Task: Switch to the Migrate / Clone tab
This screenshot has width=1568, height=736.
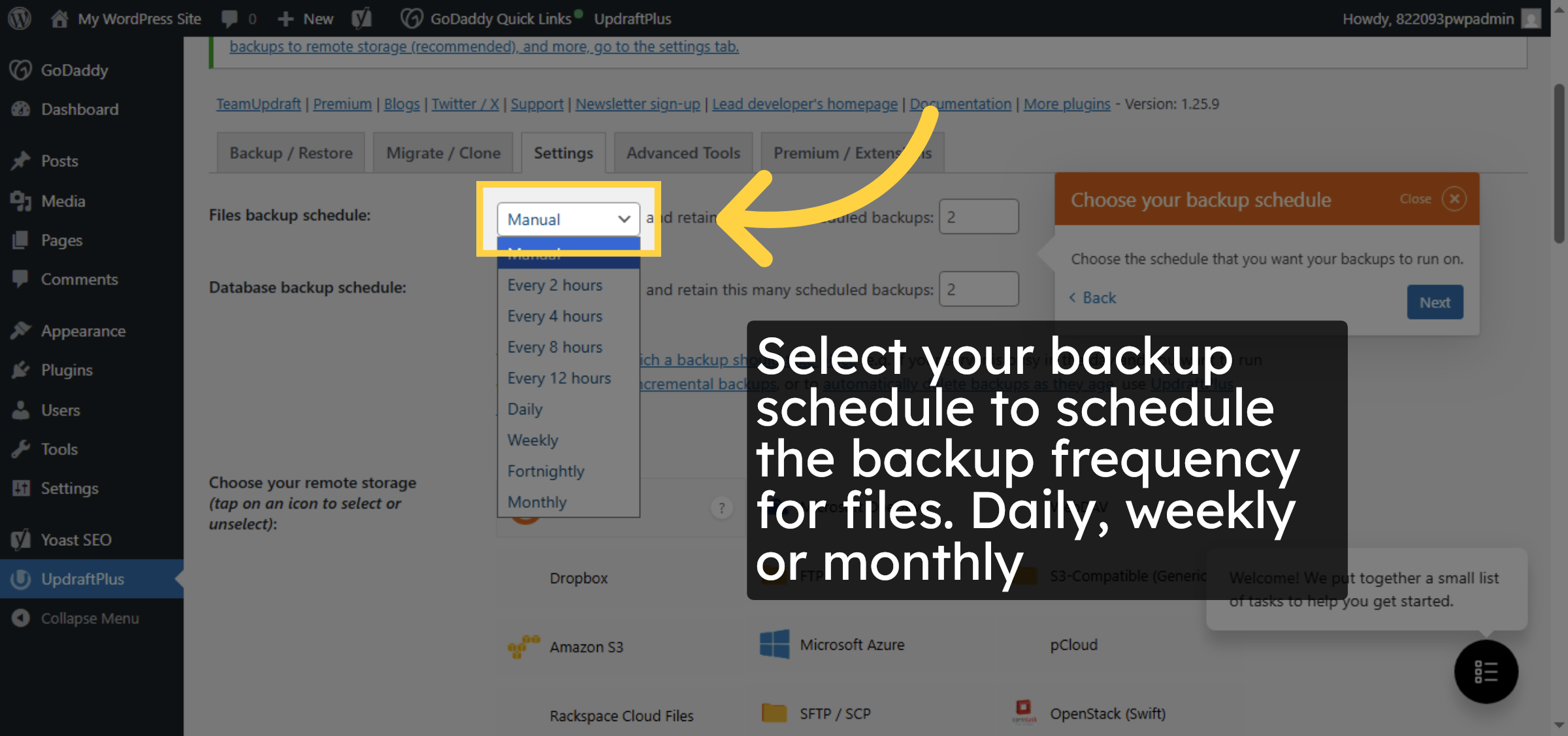Action: click(442, 152)
